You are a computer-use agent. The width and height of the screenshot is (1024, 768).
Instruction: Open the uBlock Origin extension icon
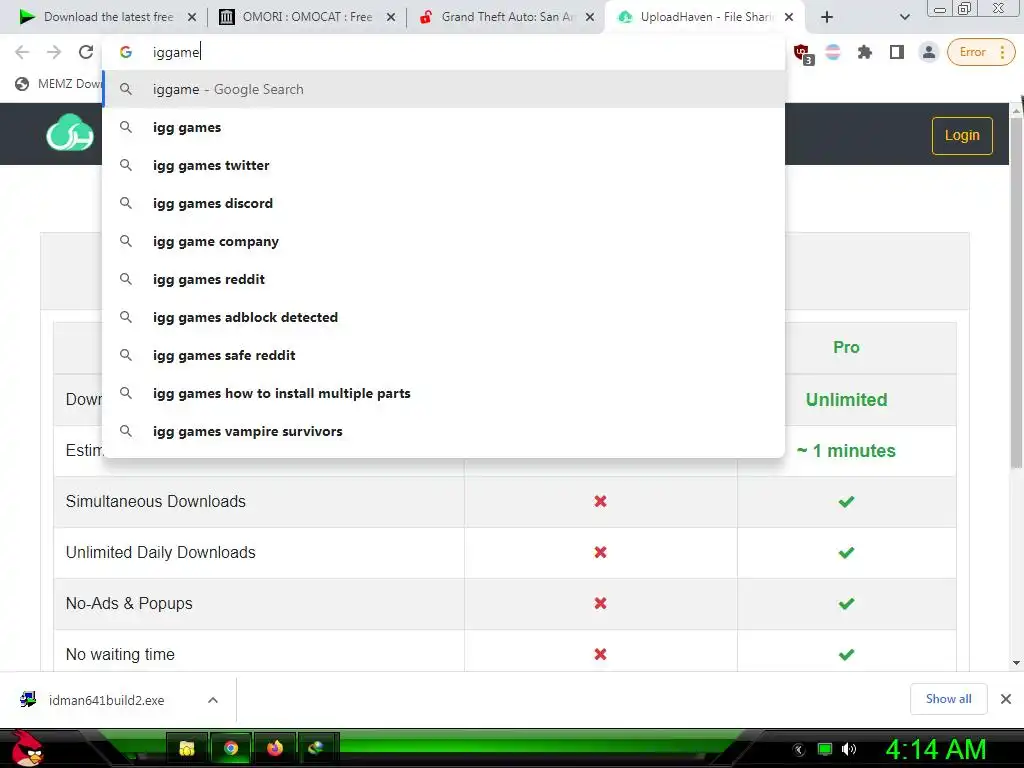tap(803, 53)
